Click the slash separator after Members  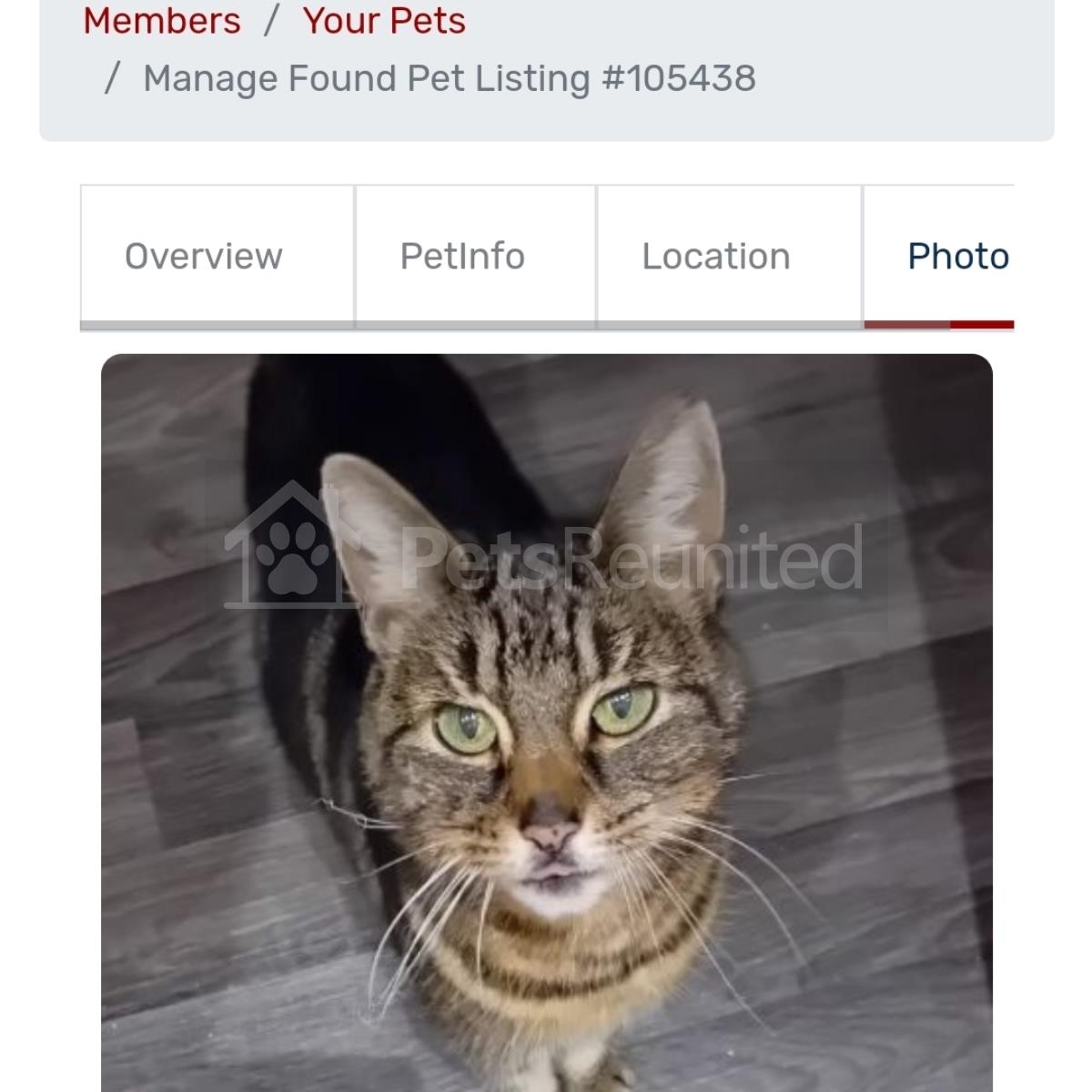coord(271,20)
